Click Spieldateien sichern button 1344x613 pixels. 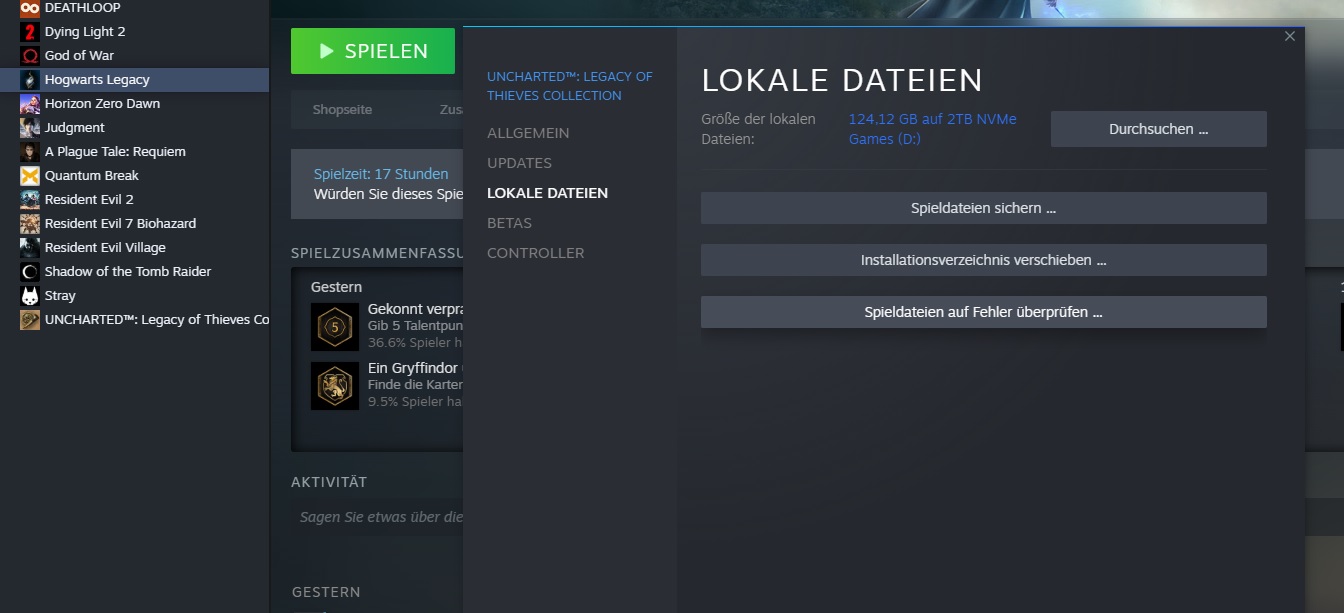(x=983, y=208)
